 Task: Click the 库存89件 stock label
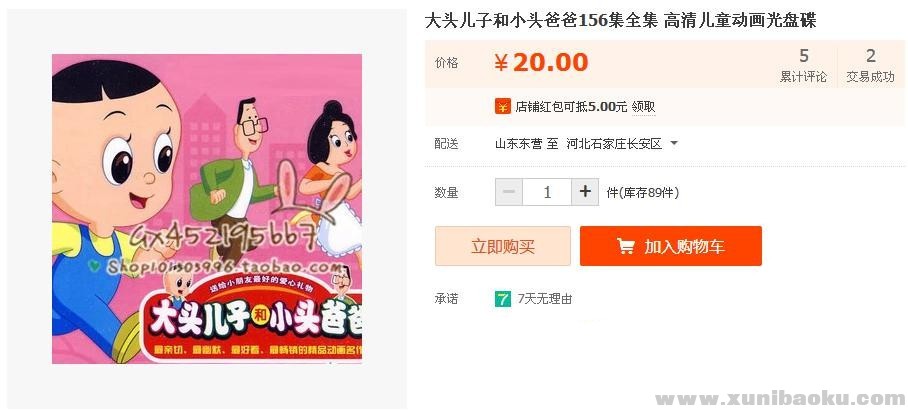pos(649,193)
